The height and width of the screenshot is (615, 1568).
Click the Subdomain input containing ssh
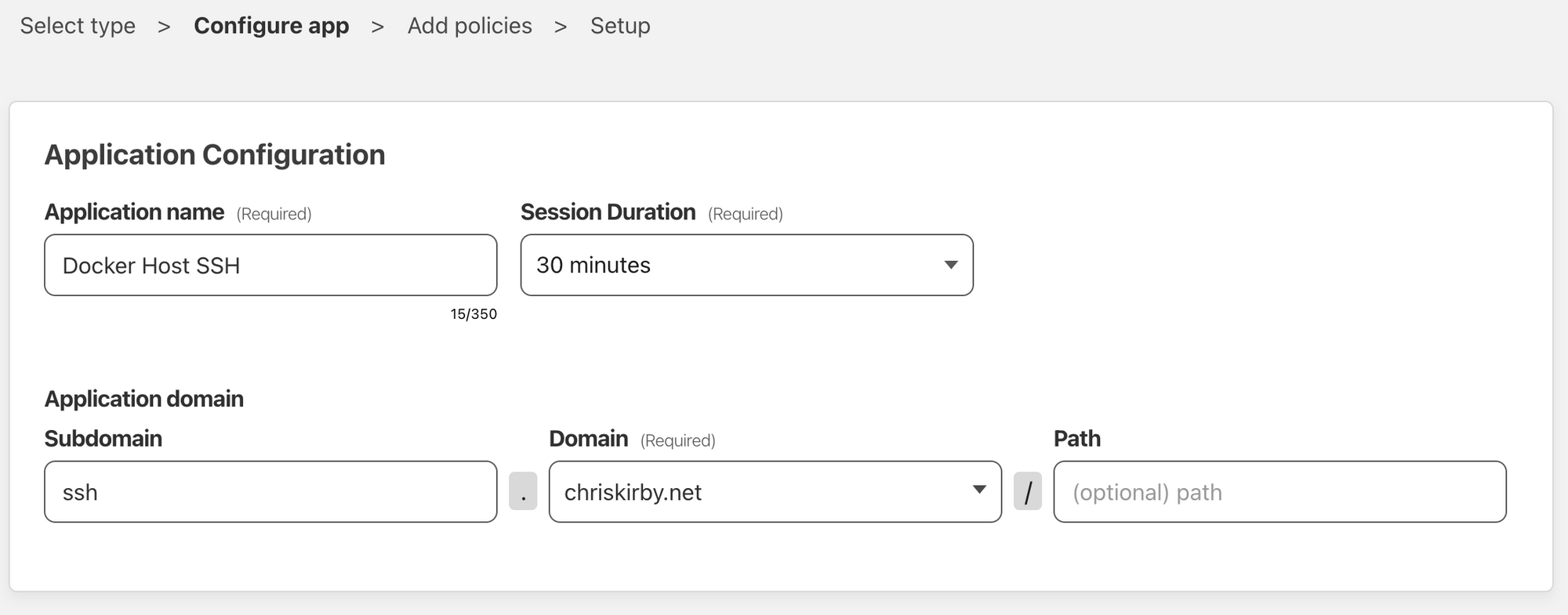[270, 491]
